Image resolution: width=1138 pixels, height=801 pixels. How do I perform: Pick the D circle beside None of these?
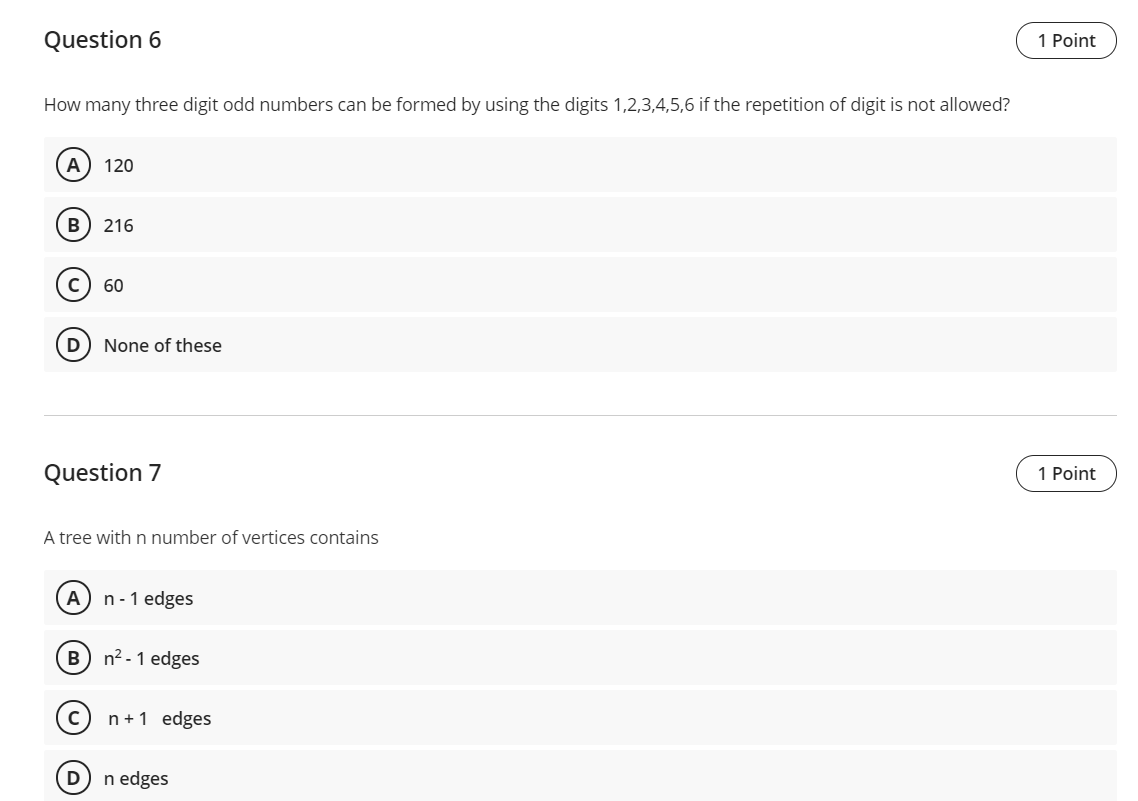[x=72, y=345]
